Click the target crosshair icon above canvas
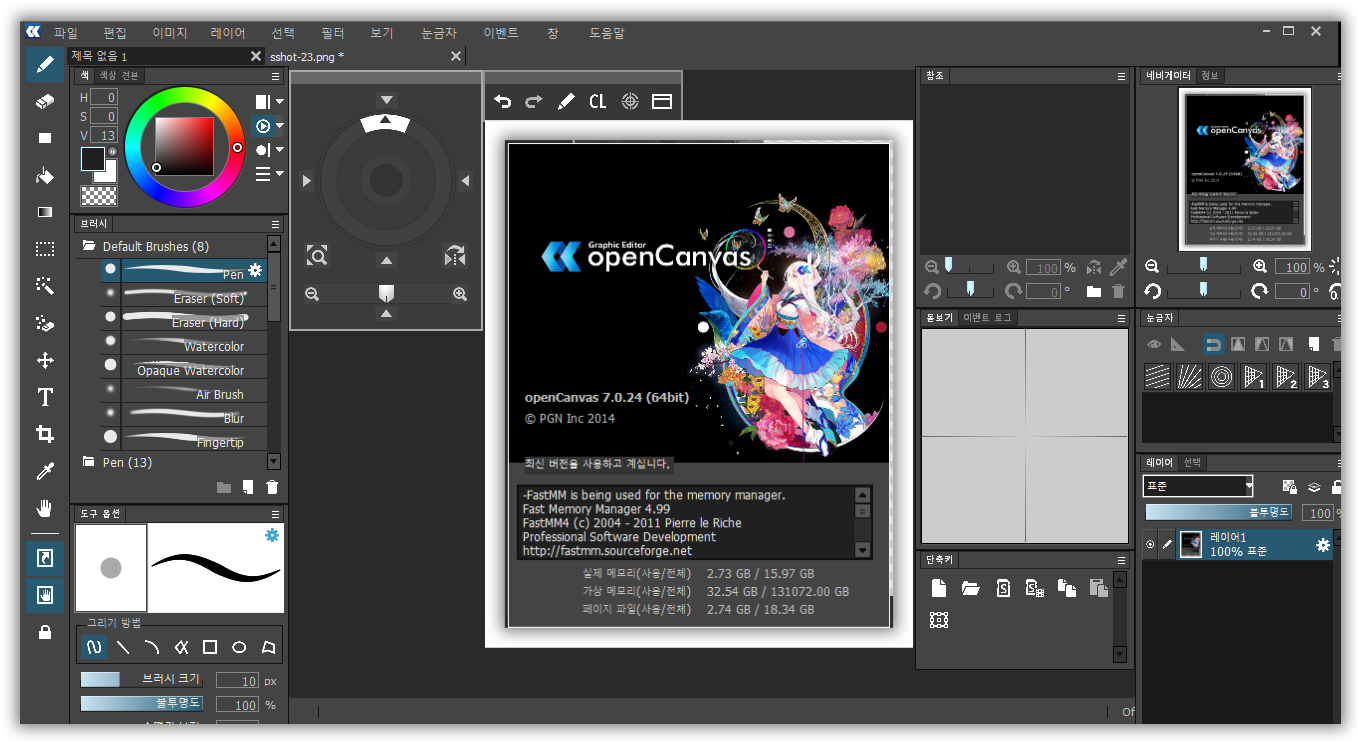Viewport: 1361px width, 744px height. point(630,101)
